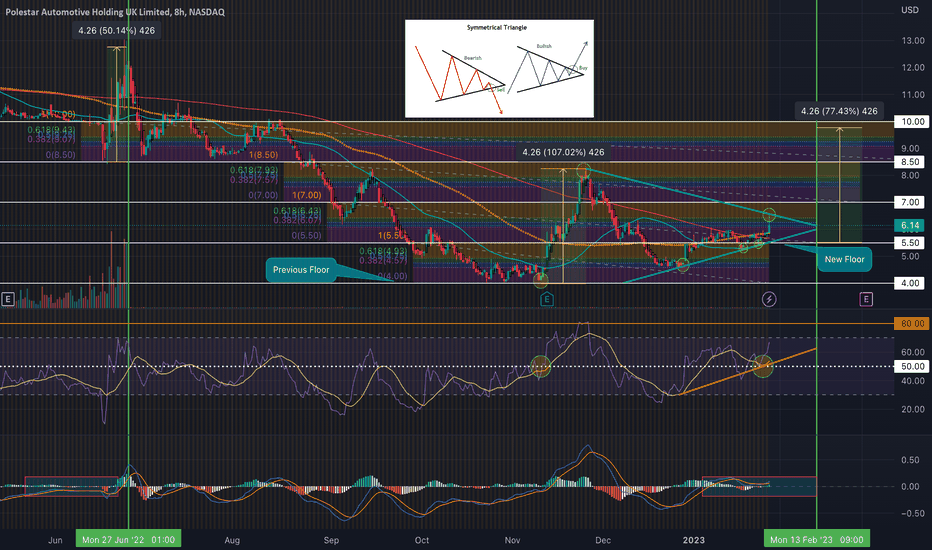
Task: Select the 4.26 (107.02%) 426 measurement label
Action: click(x=563, y=152)
